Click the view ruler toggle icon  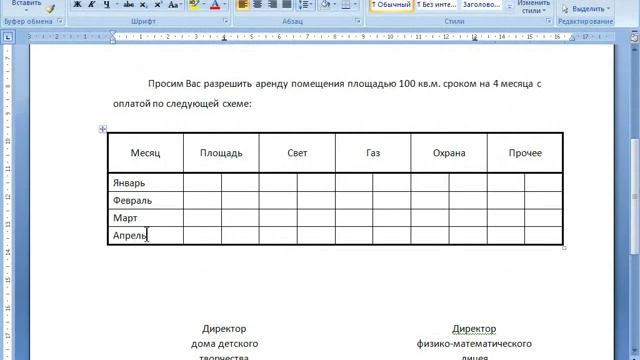pos(635,37)
